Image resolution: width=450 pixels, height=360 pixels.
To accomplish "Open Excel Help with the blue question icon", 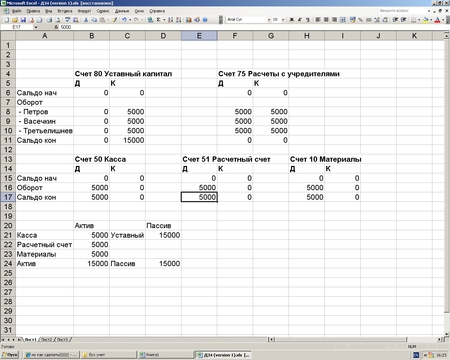I will point(205,20).
